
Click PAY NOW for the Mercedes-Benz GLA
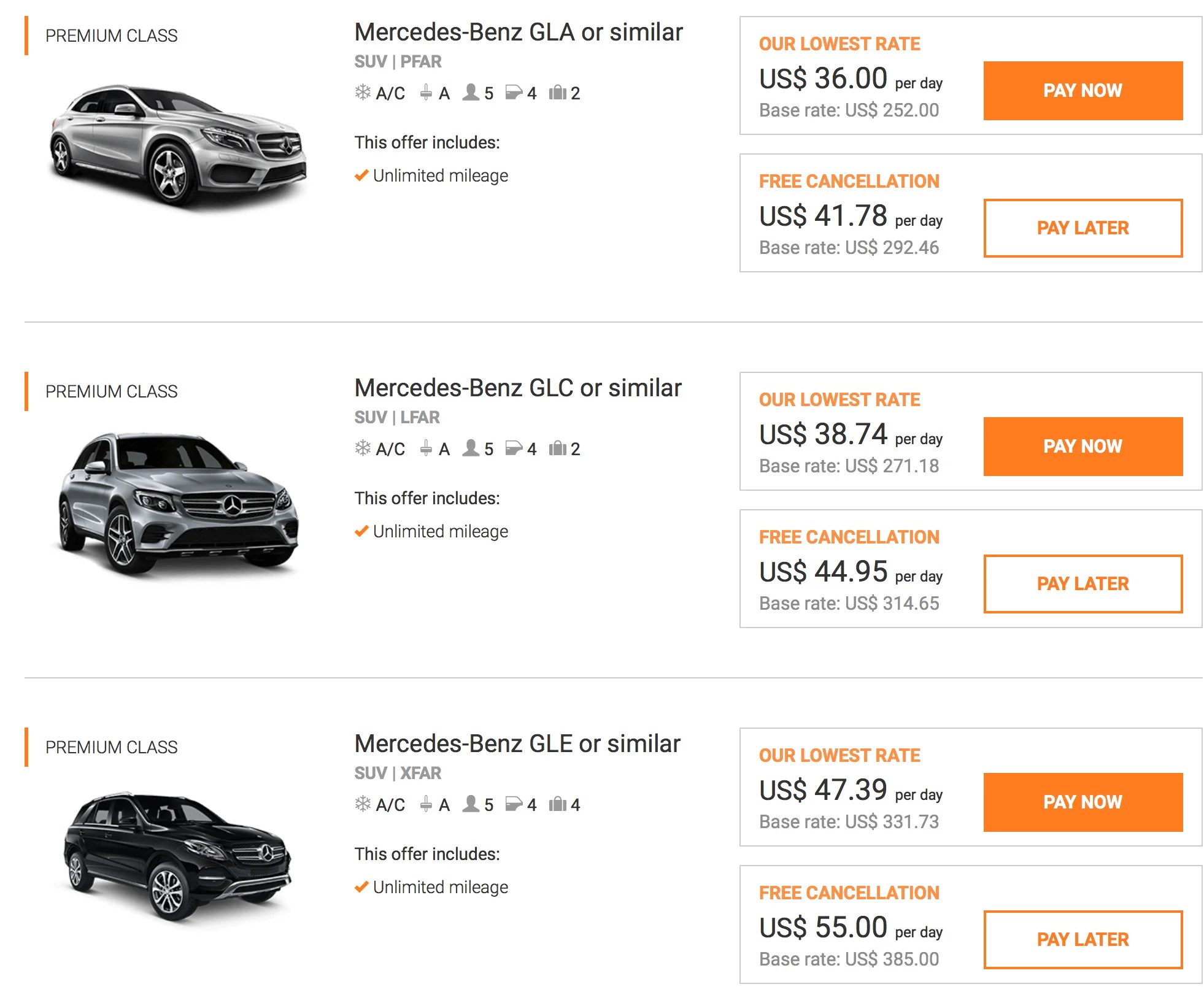(x=1083, y=91)
